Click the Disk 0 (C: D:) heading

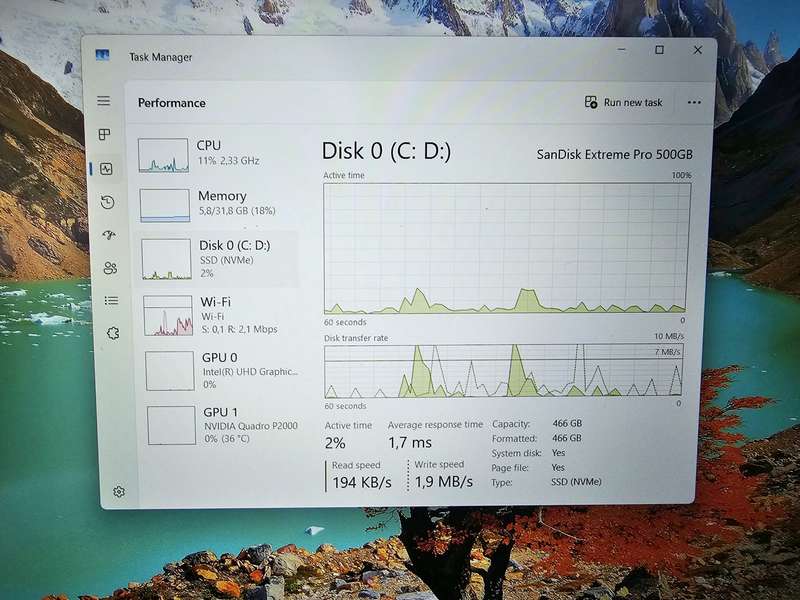pyautogui.click(x=386, y=151)
